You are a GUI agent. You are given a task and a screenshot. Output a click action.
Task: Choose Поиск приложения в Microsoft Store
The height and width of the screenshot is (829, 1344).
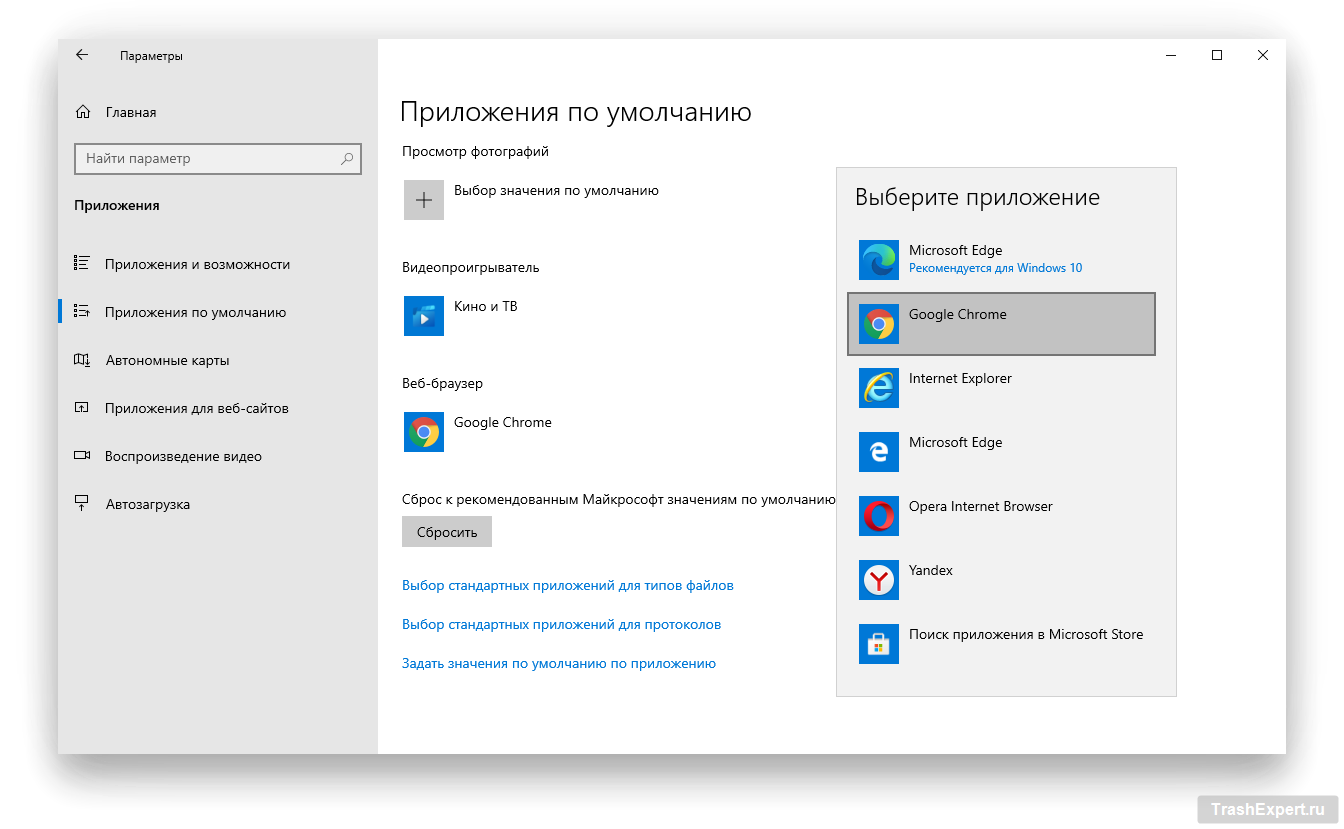point(1026,634)
